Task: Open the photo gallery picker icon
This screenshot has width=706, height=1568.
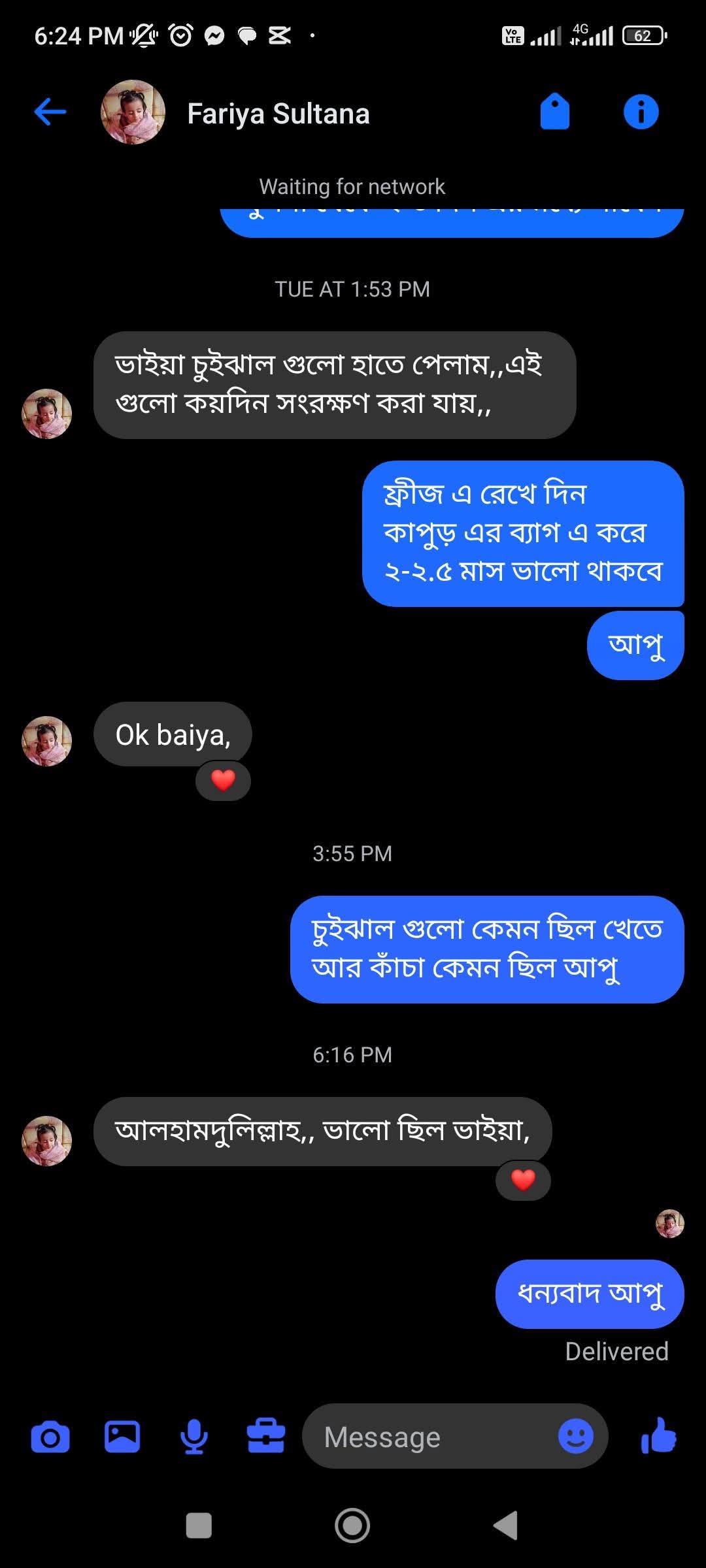Action: click(122, 1437)
